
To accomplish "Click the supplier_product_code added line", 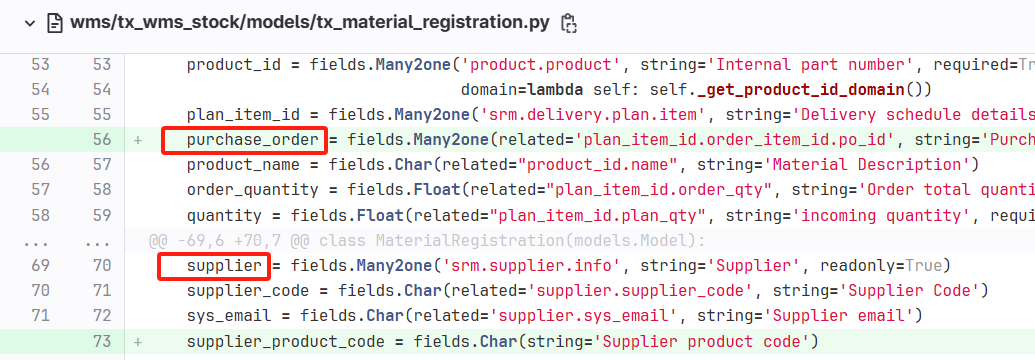I will (502, 342).
